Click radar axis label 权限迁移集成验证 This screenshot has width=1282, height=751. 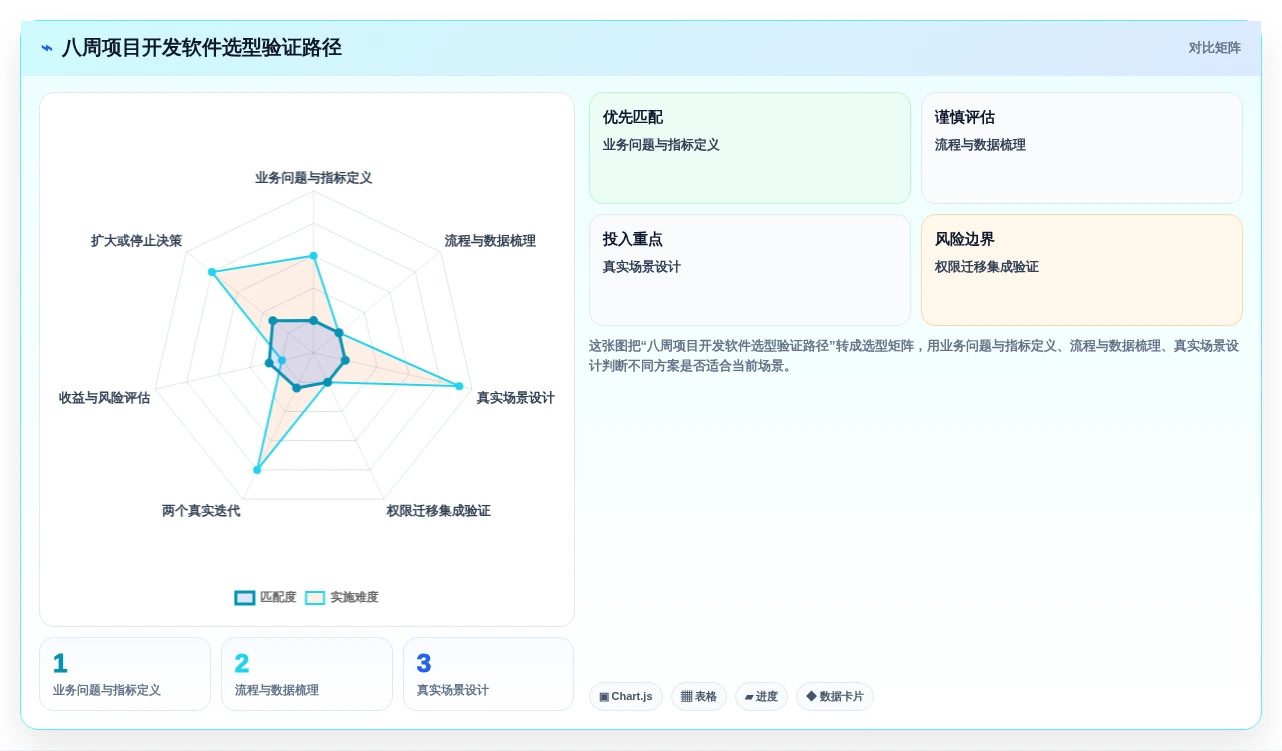[438, 511]
